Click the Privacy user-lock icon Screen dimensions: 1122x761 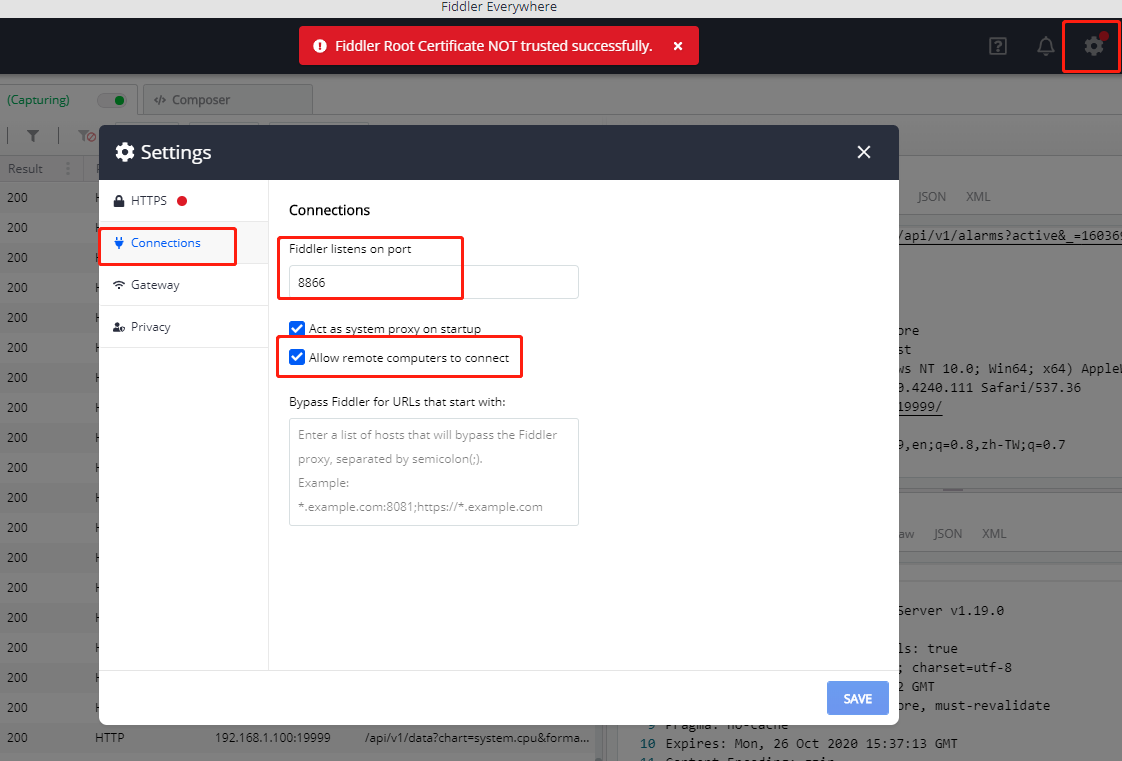119,327
